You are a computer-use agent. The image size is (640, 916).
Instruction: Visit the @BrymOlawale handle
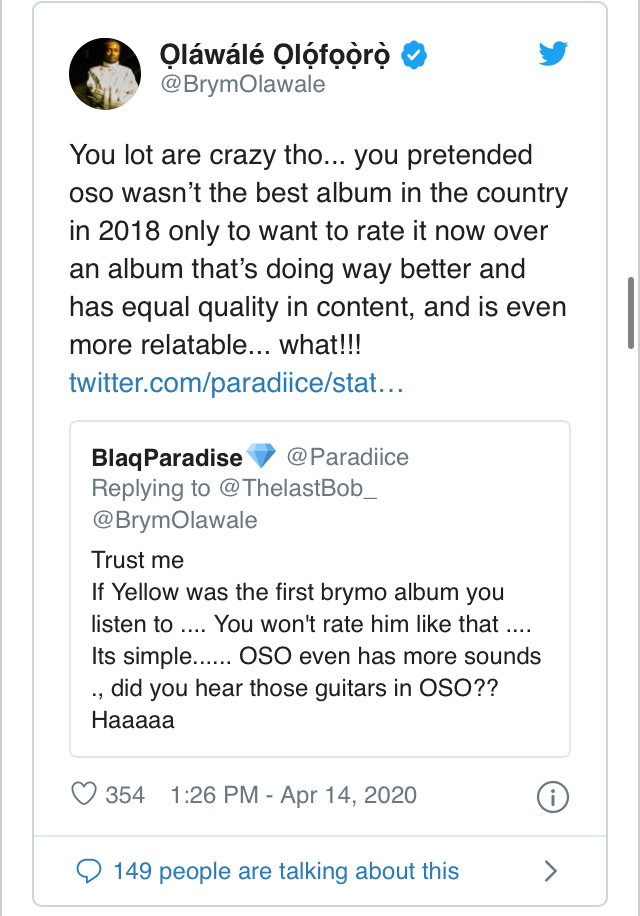point(243,84)
